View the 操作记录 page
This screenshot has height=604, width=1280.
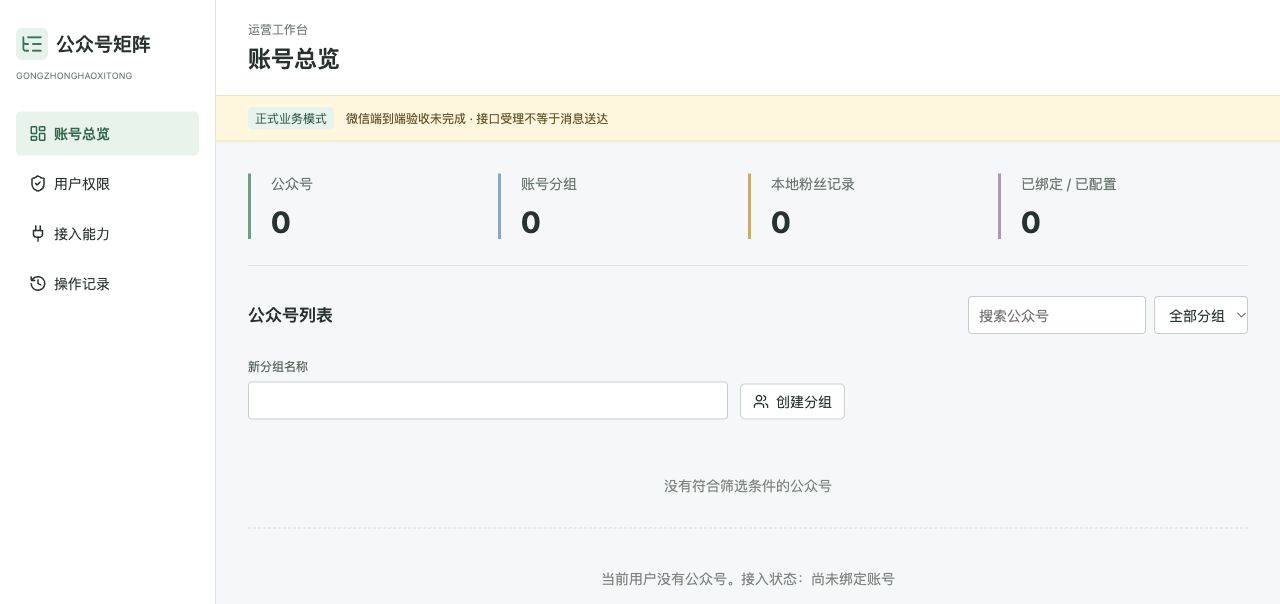[107, 283]
